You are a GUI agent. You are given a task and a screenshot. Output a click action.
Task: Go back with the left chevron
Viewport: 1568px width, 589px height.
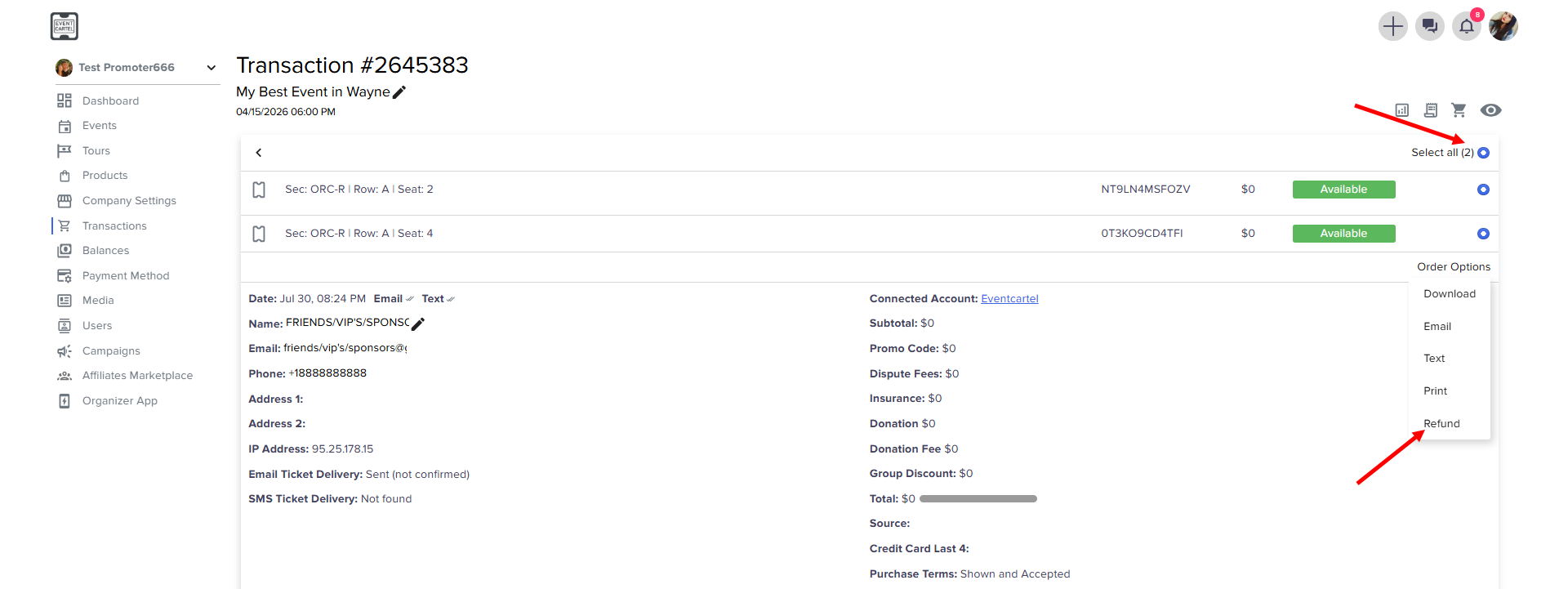(x=259, y=153)
